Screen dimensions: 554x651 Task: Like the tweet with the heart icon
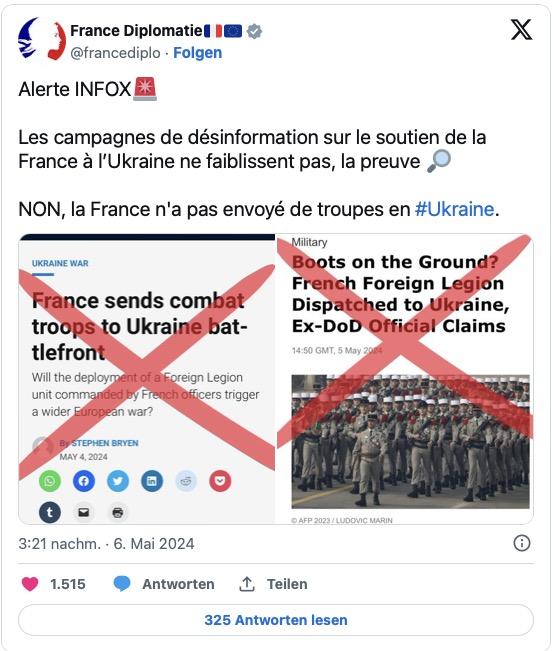point(30,584)
